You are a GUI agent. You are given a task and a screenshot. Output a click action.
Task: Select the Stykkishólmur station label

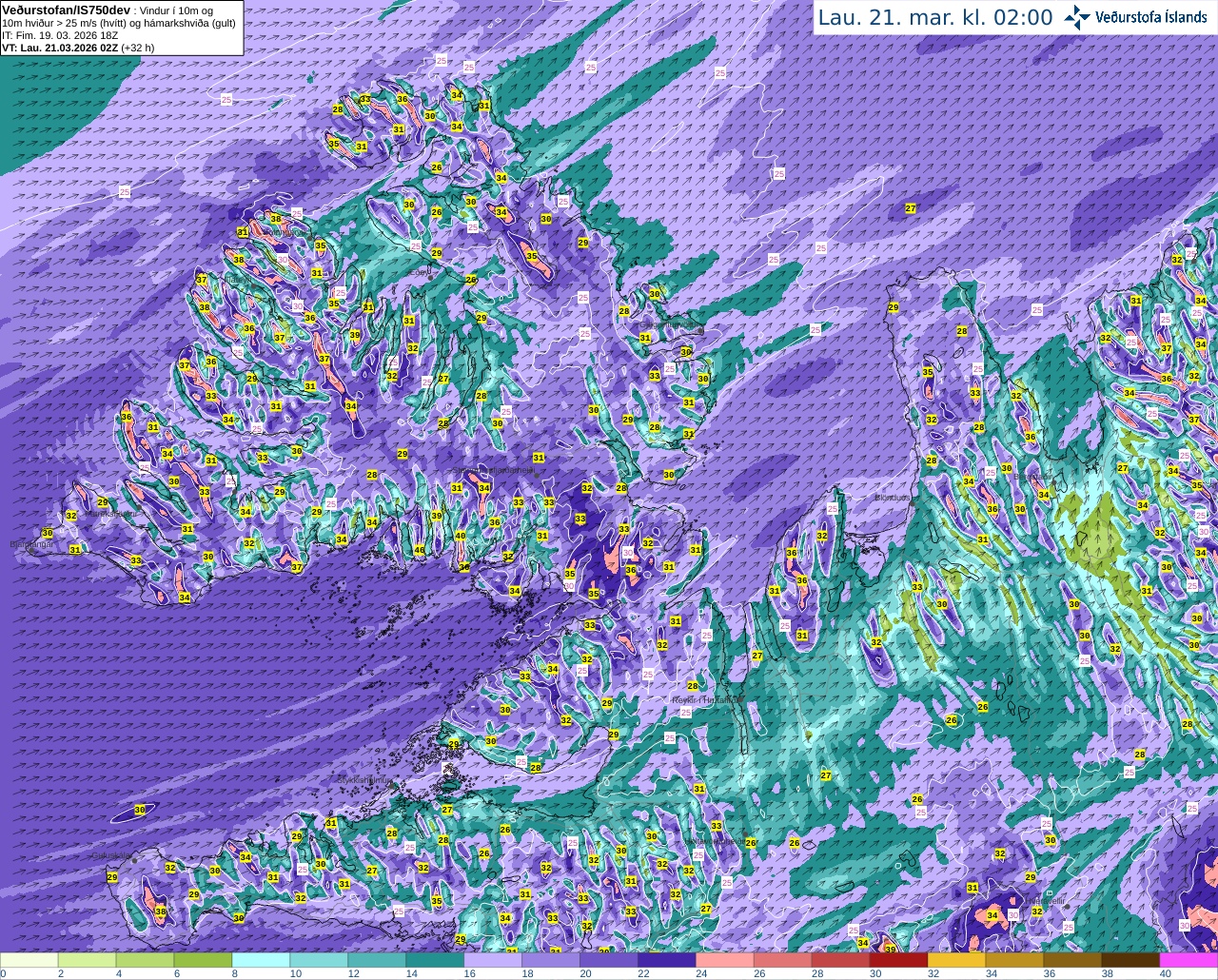tap(365, 779)
